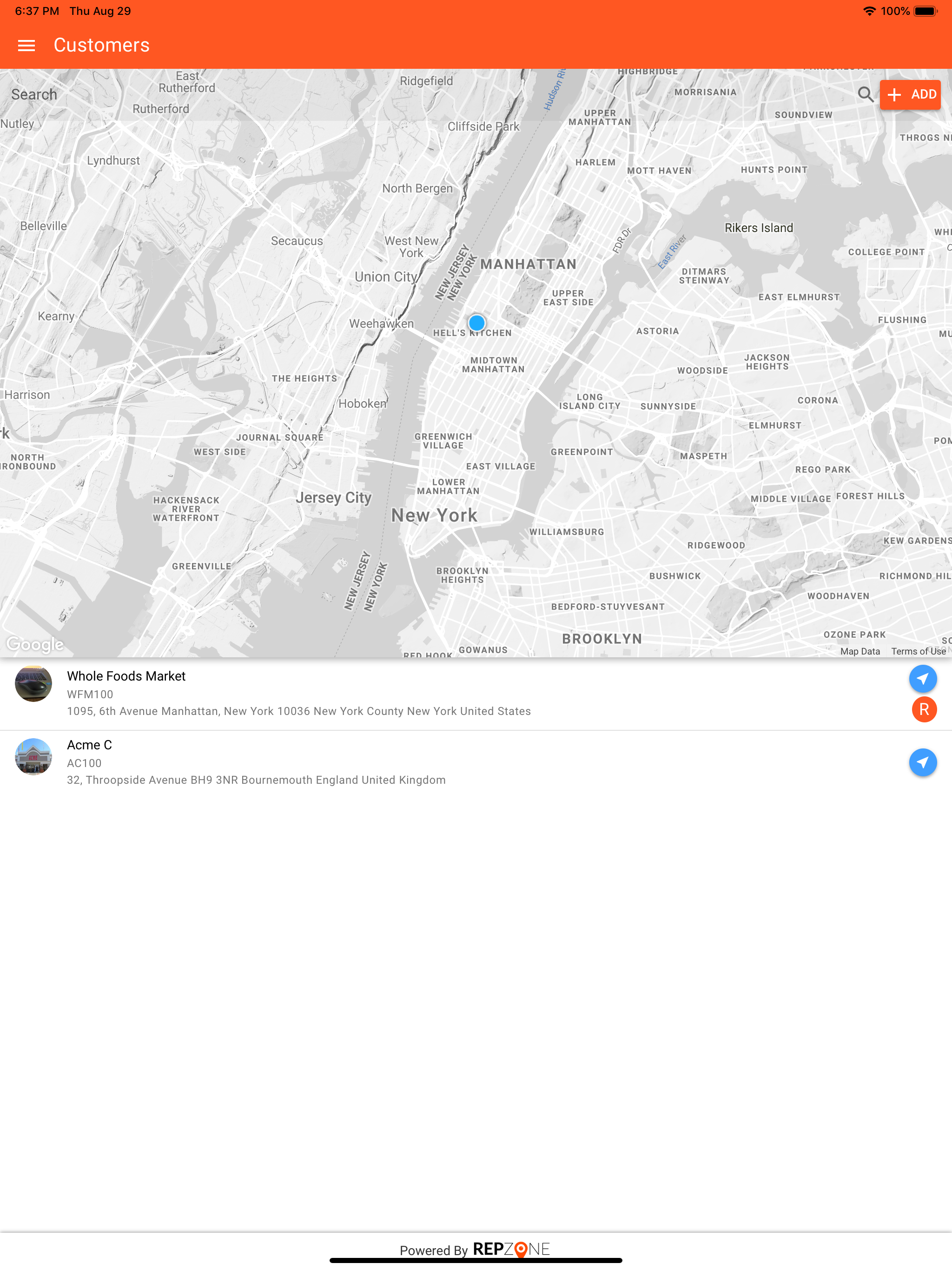
Task: Tap the Repzone logo in footer
Action: (511, 1250)
